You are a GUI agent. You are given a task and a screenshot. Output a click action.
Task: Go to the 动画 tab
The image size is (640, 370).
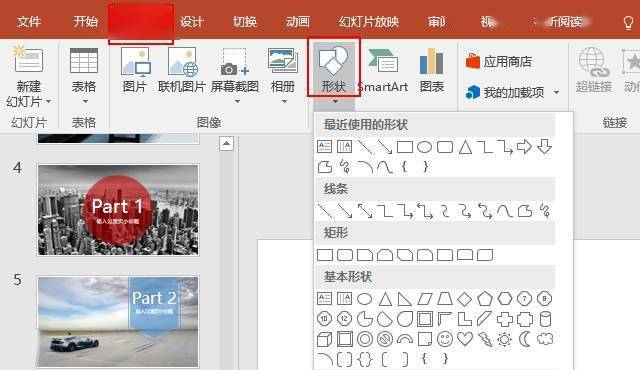[298, 22]
